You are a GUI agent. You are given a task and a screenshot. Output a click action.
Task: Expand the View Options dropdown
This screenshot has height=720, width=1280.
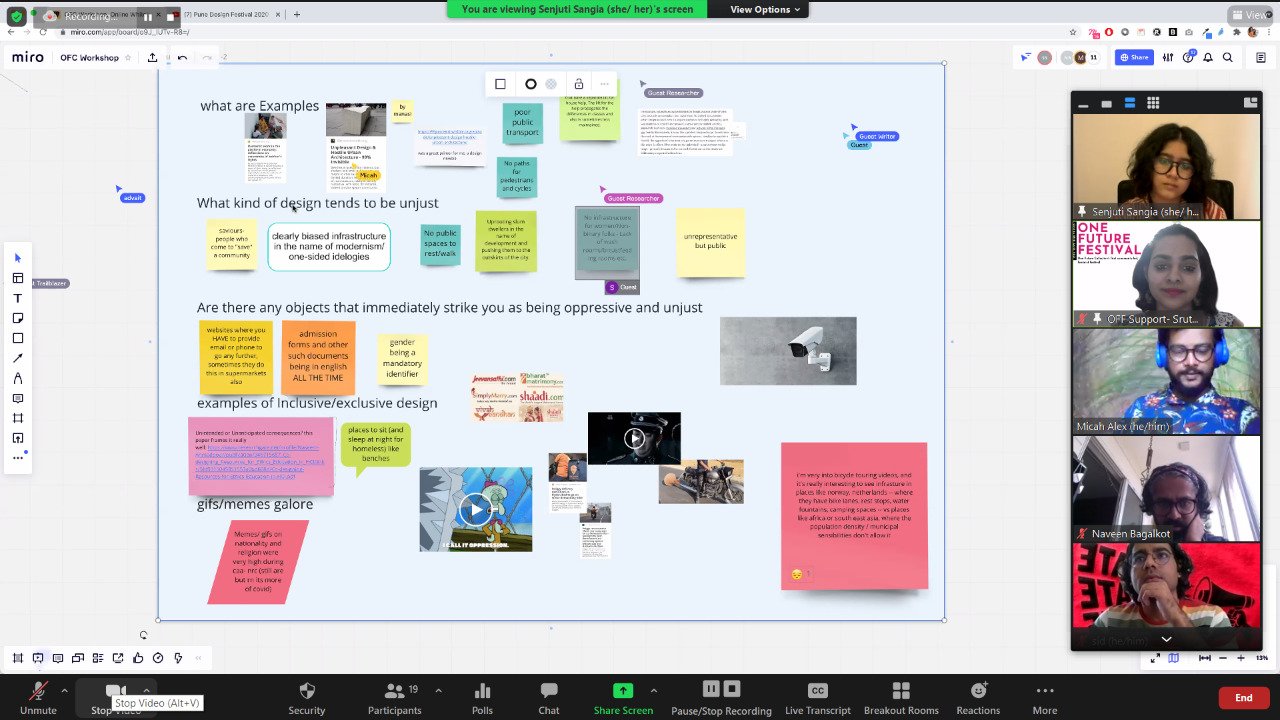[x=765, y=9]
